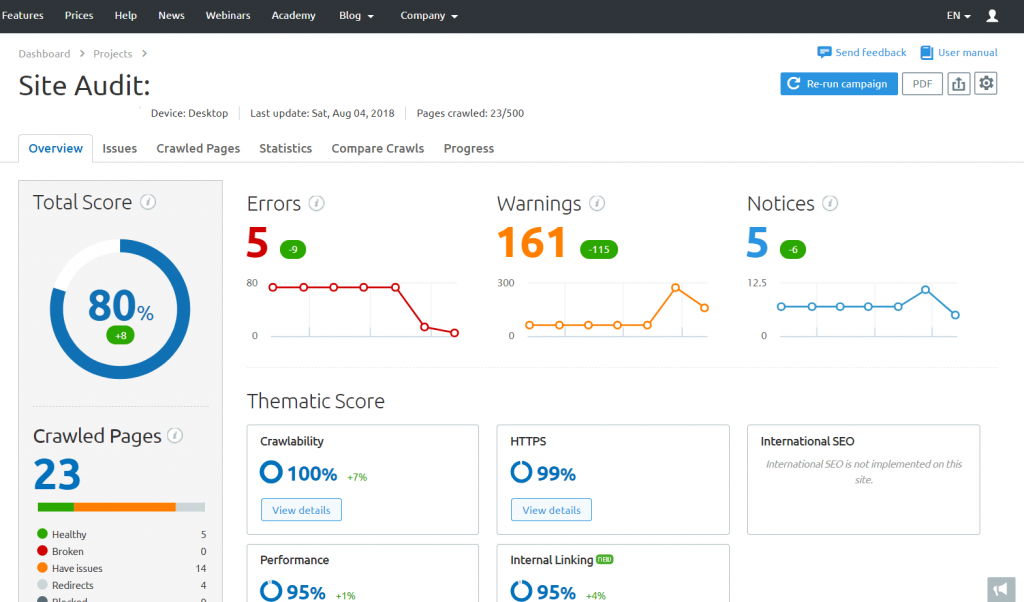Expand the EN language selector
Viewport: 1024px width, 602px height.
pos(954,15)
